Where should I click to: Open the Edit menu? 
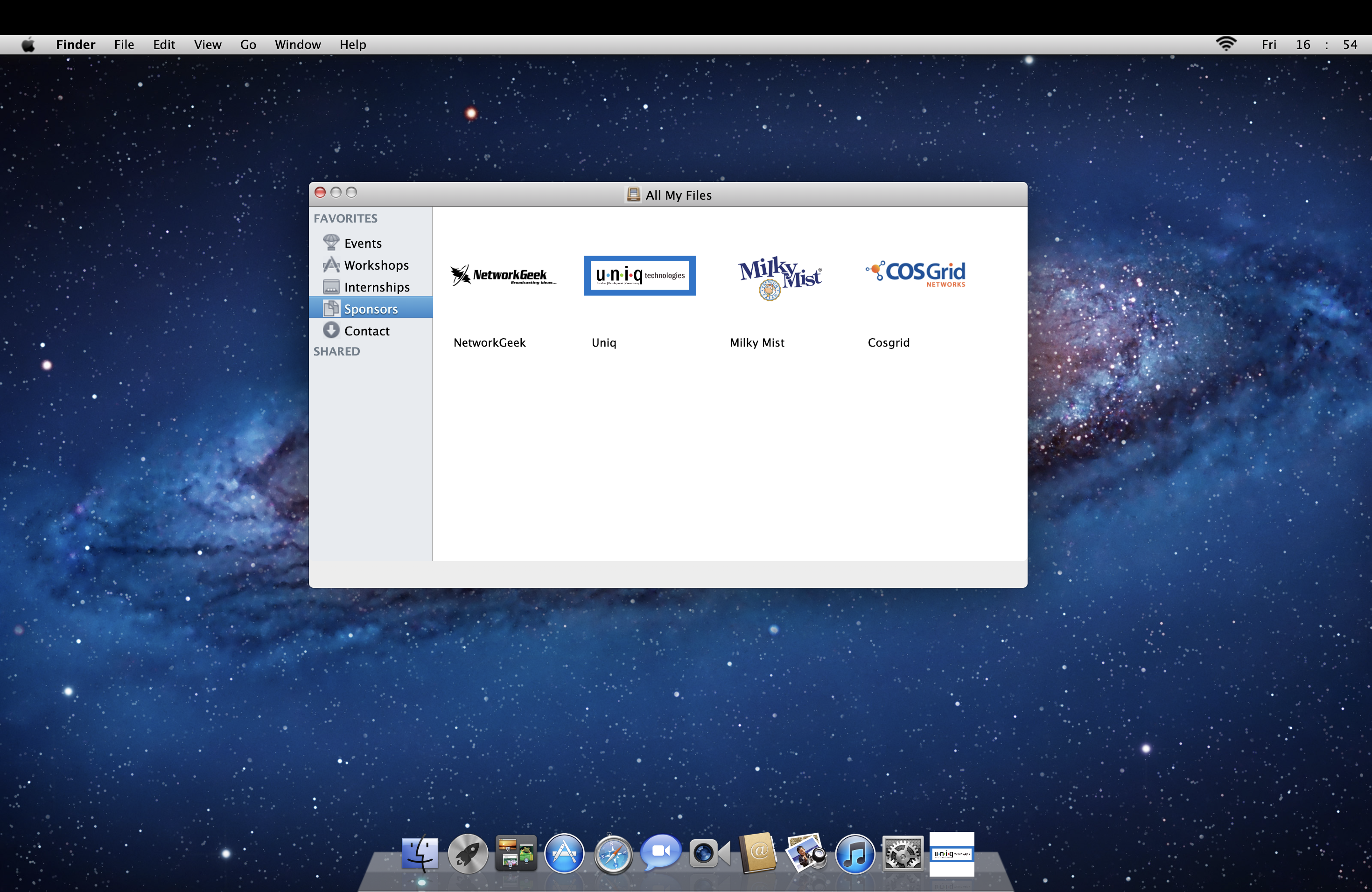point(164,44)
